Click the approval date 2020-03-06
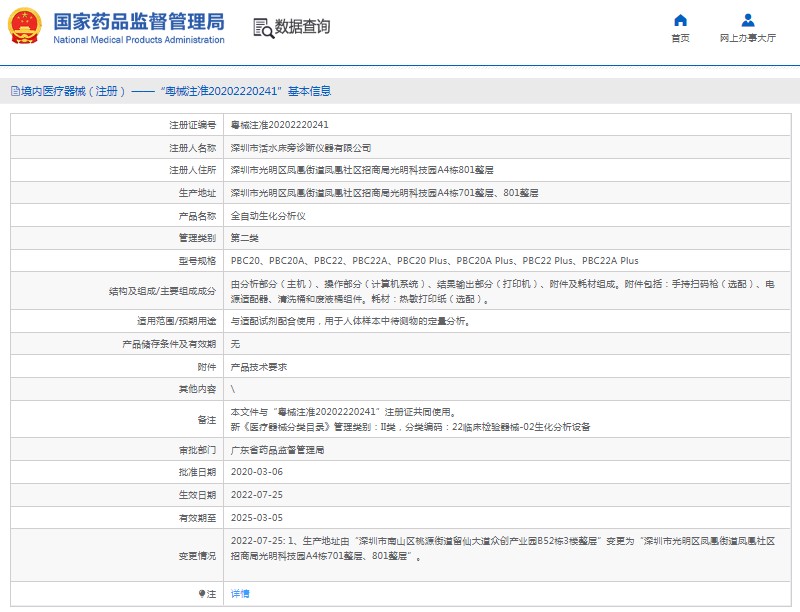Image resolution: width=800 pixels, height=612 pixels. click(255, 472)
